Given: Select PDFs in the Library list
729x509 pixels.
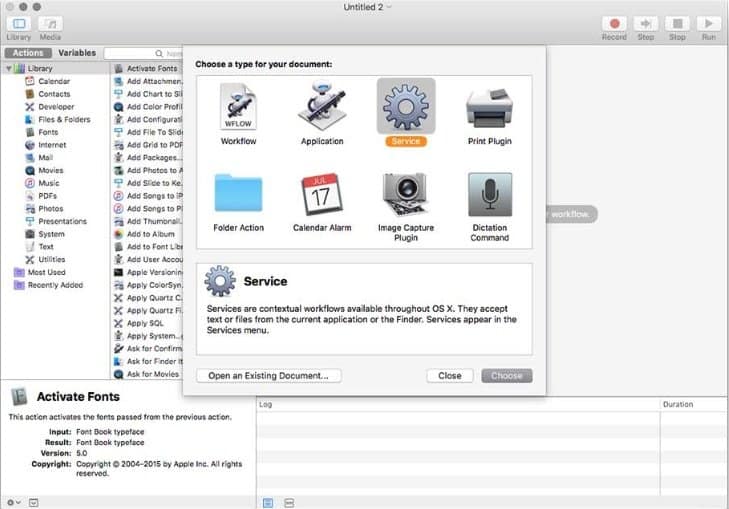Looking at the screenshot, I should (x=47, y=196).
